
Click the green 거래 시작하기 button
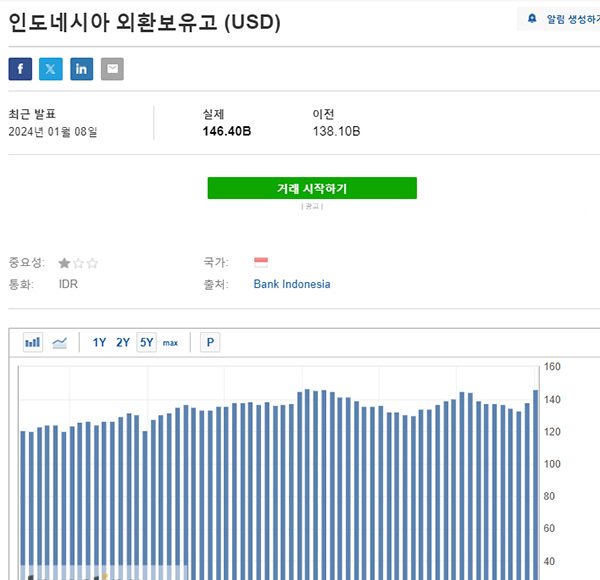point(312,188)
